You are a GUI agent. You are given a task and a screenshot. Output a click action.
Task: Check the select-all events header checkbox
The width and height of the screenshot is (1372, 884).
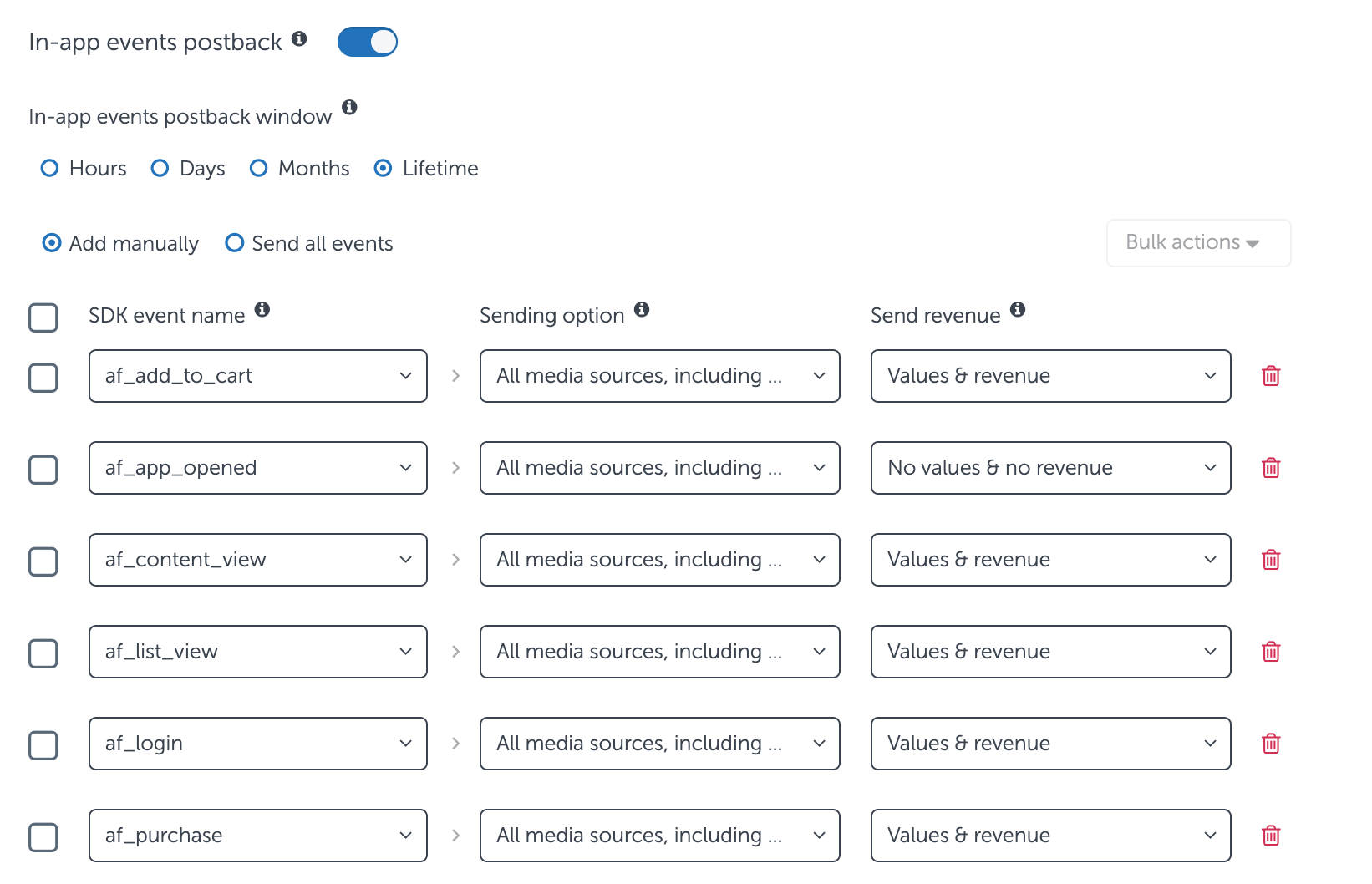pyautogui.click(x=43, y=318)
